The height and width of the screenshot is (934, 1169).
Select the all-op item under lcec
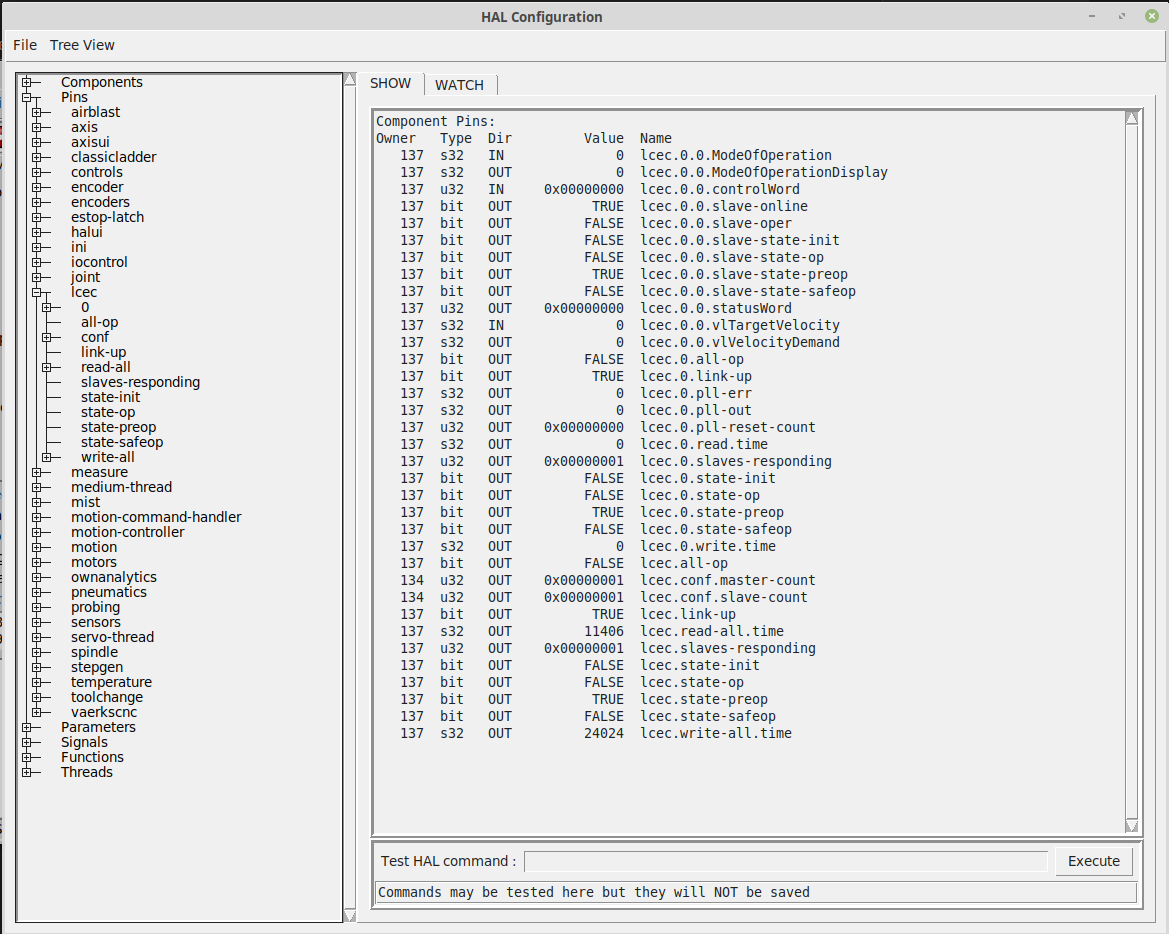[99, 322]
